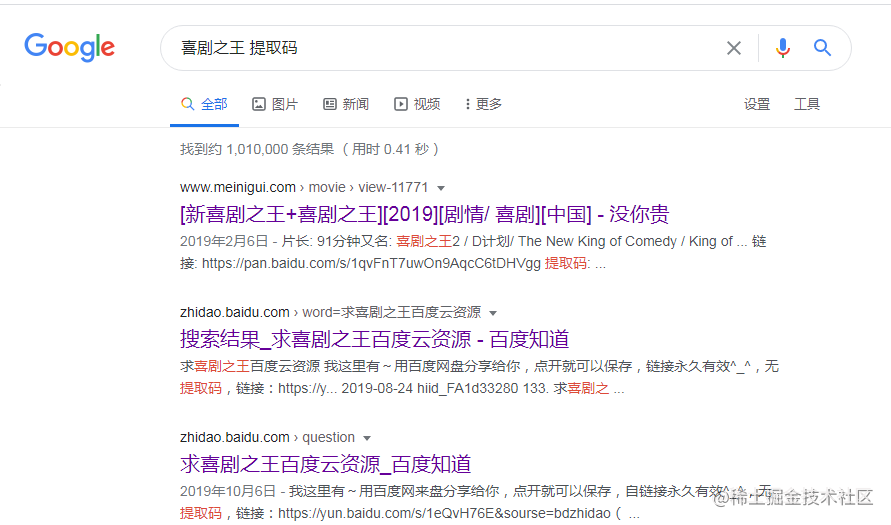891x525 pixels.
Task: Open the 更多 menu
Action: (484, 104)
